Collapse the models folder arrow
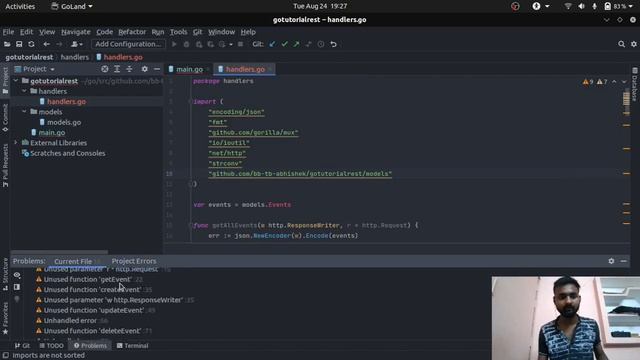The image size is (640, 360). coord(24,111)
